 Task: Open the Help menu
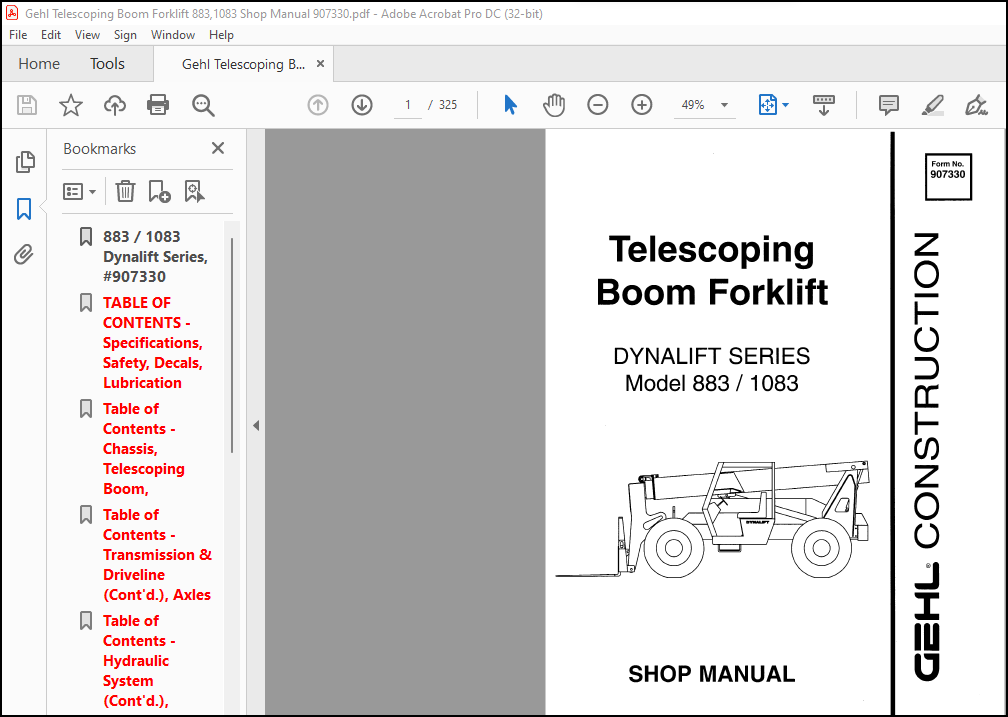(x=221, y=35)
